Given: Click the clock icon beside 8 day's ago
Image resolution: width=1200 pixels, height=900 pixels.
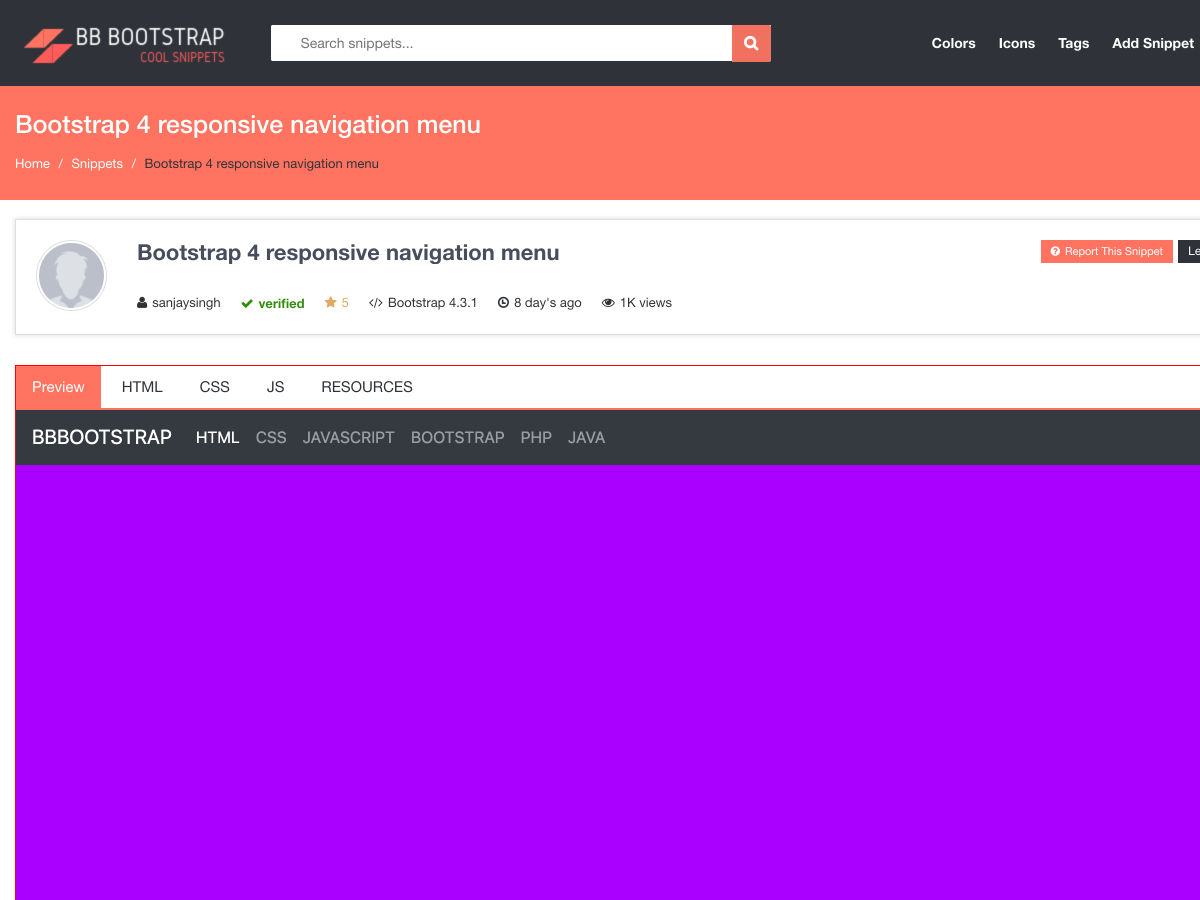Looking at the screenshot, I should coord(503,303).
